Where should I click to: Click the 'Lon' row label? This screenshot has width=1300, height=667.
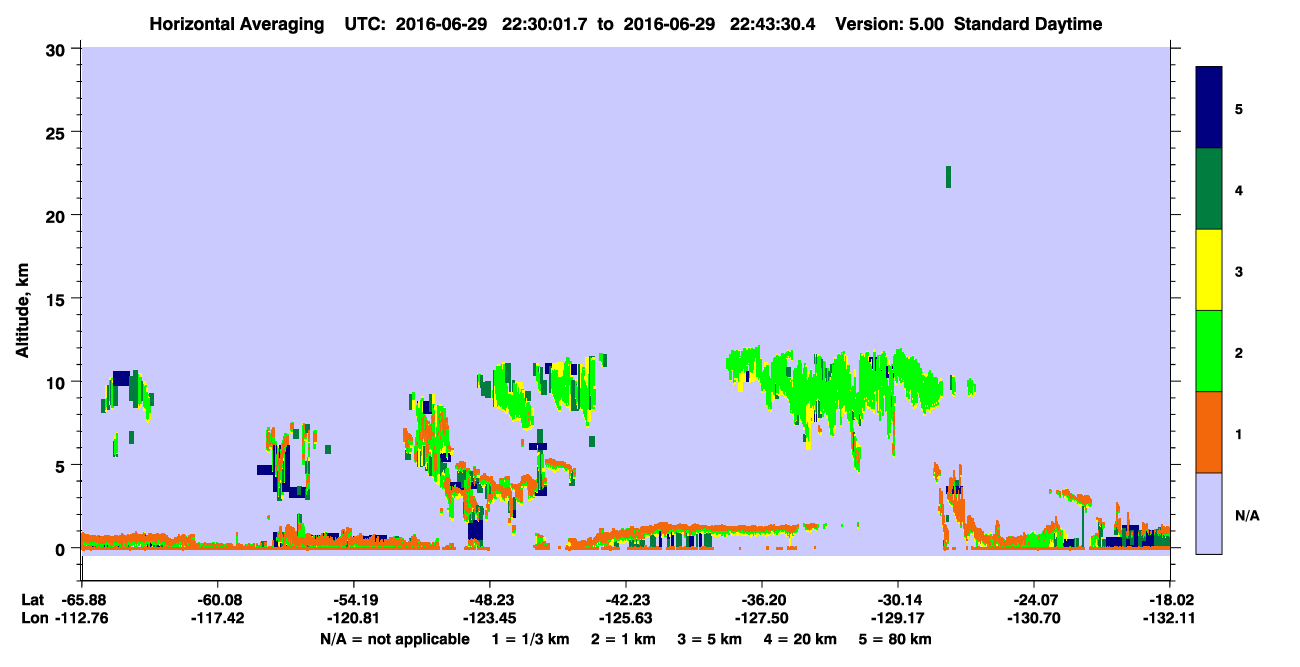[x=33, y=619]
